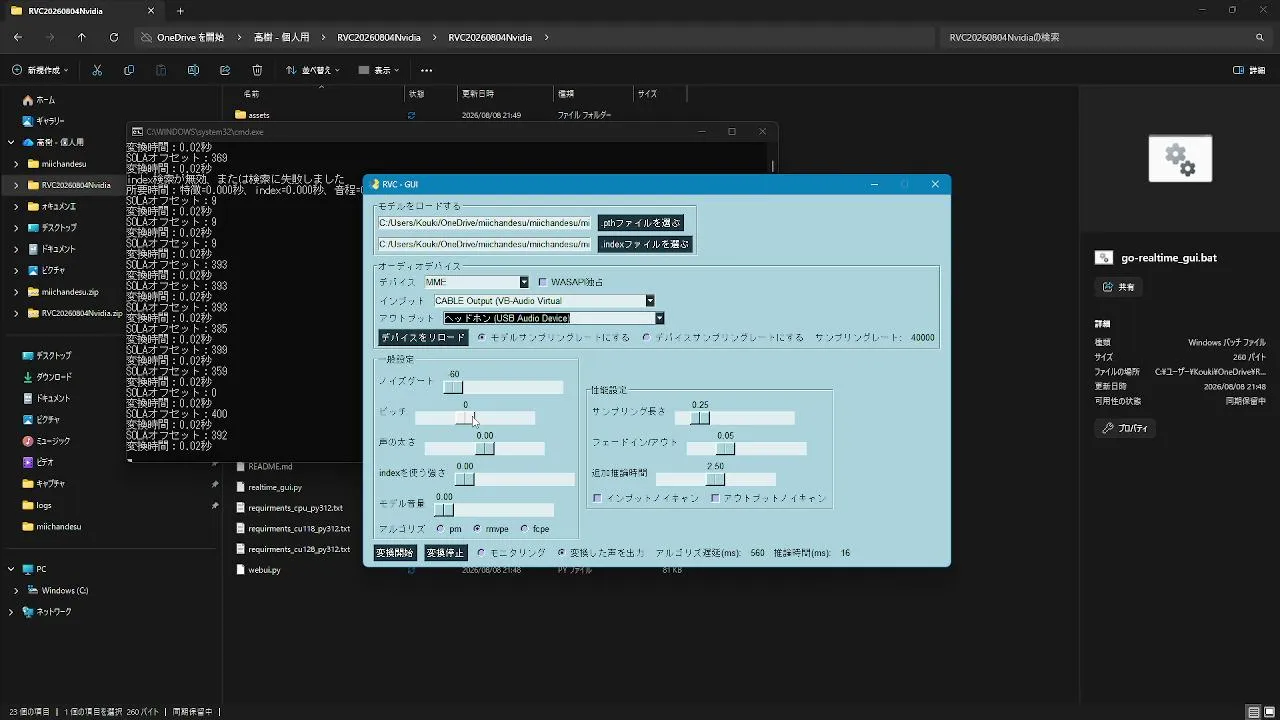Screen dimensions: 1280x720
Task: Click the .index file select button
Action: coord(645,244)
